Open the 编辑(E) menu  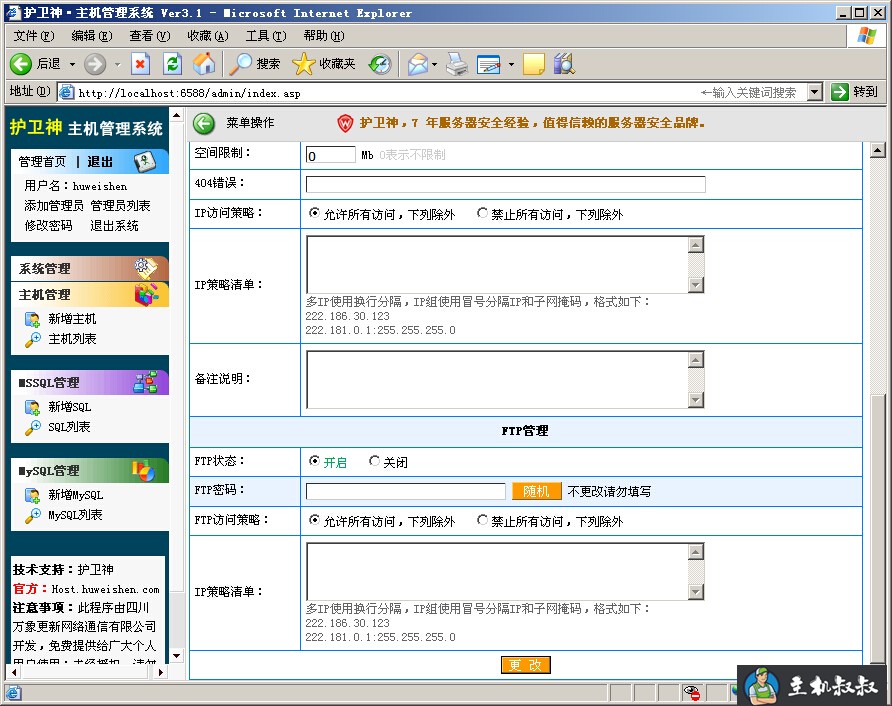(92, 36)
